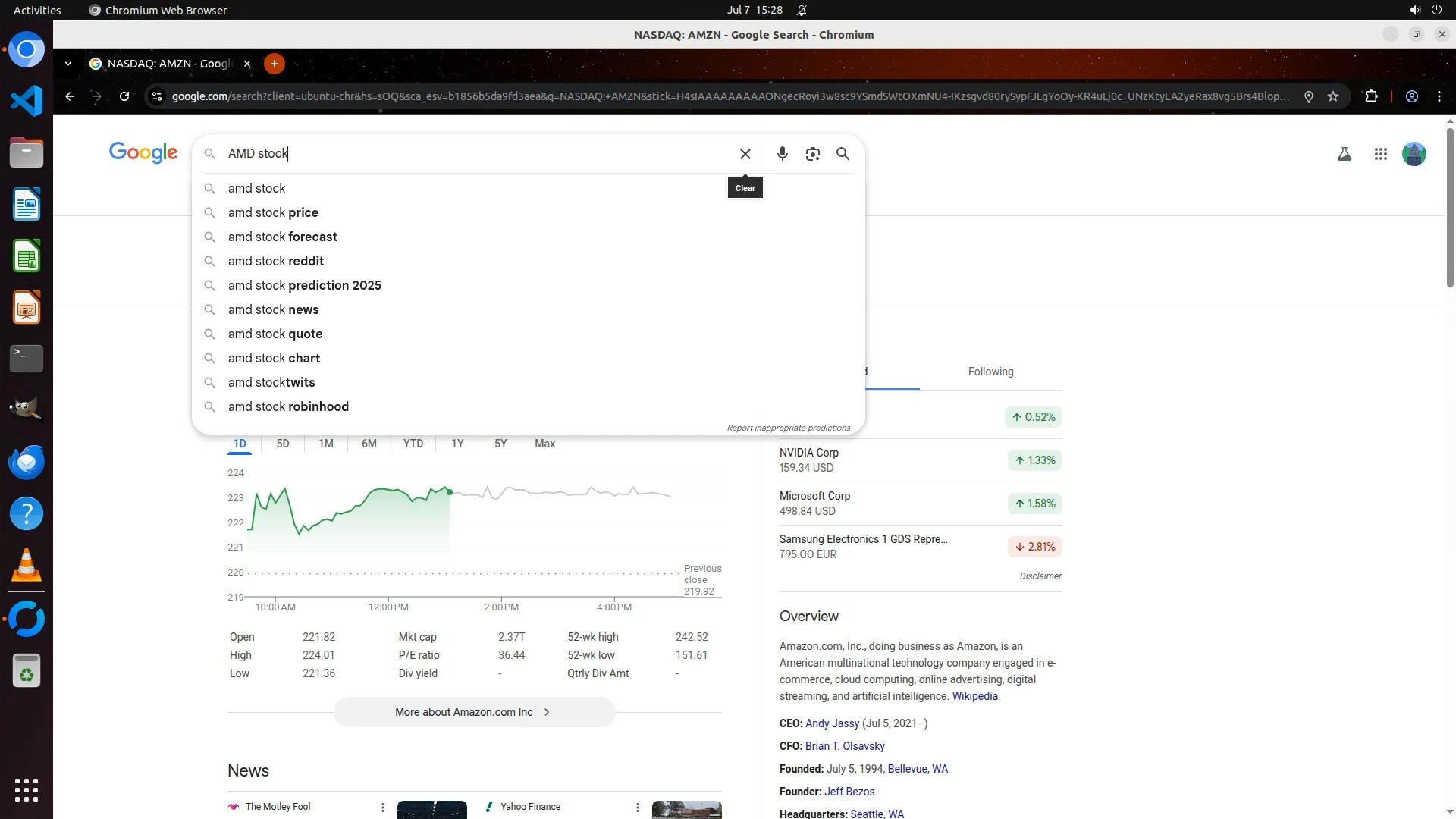Open search by image camera icon
The width and height of the screenshot is (1456, 819).
(x=812, y=154)
